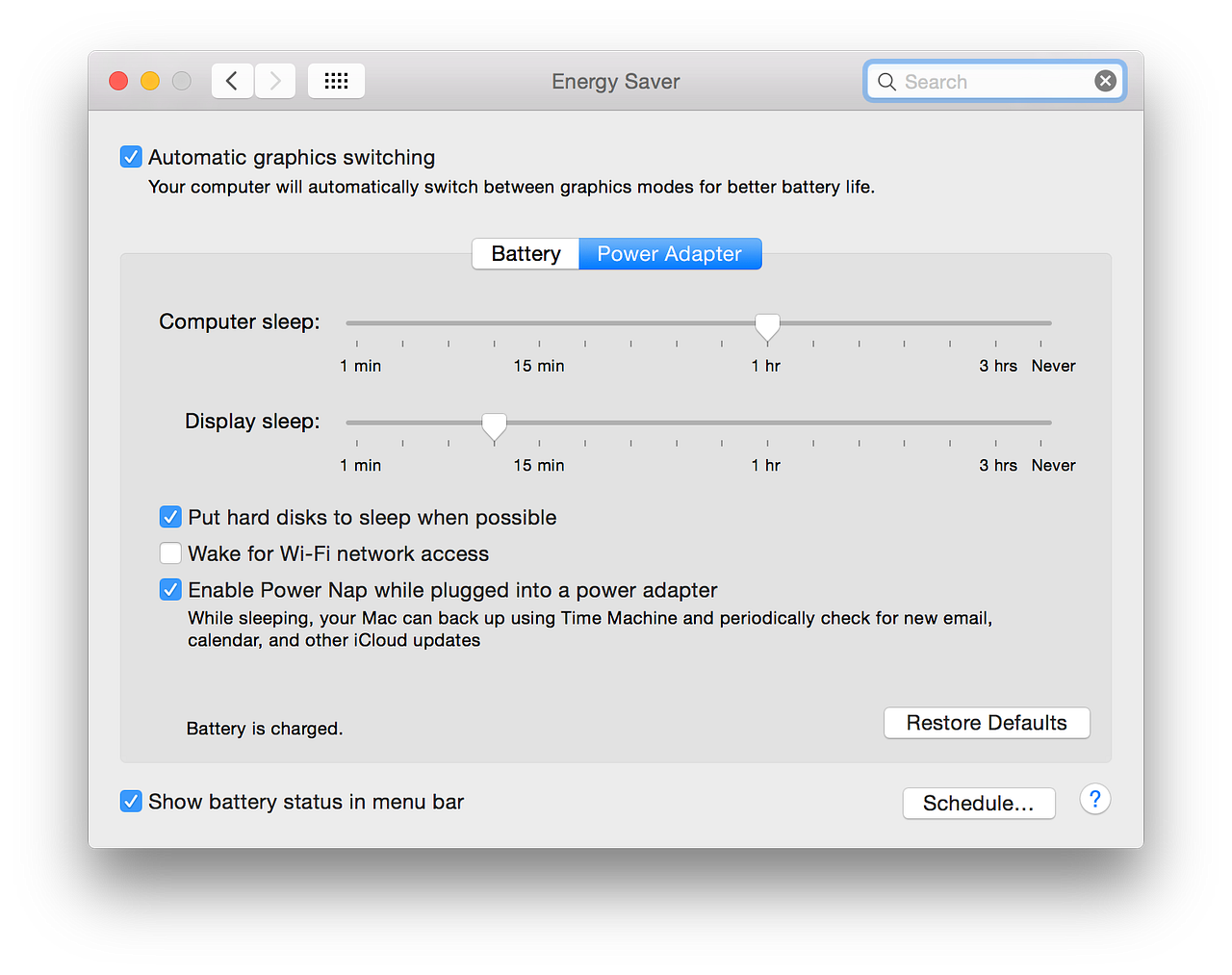Clear the search field using the X icon

coord(1105,80)
